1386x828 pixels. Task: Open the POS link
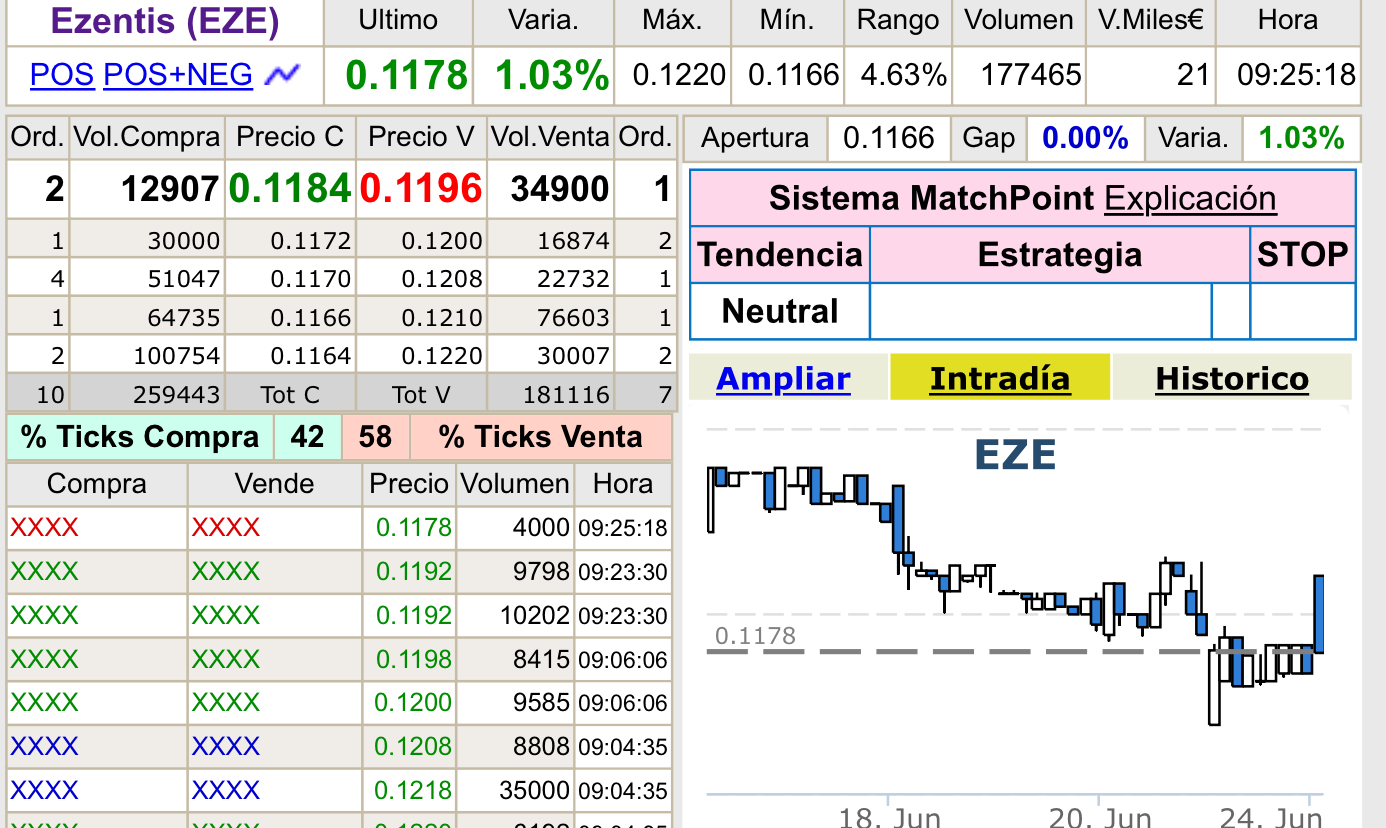tap(62, 74)
